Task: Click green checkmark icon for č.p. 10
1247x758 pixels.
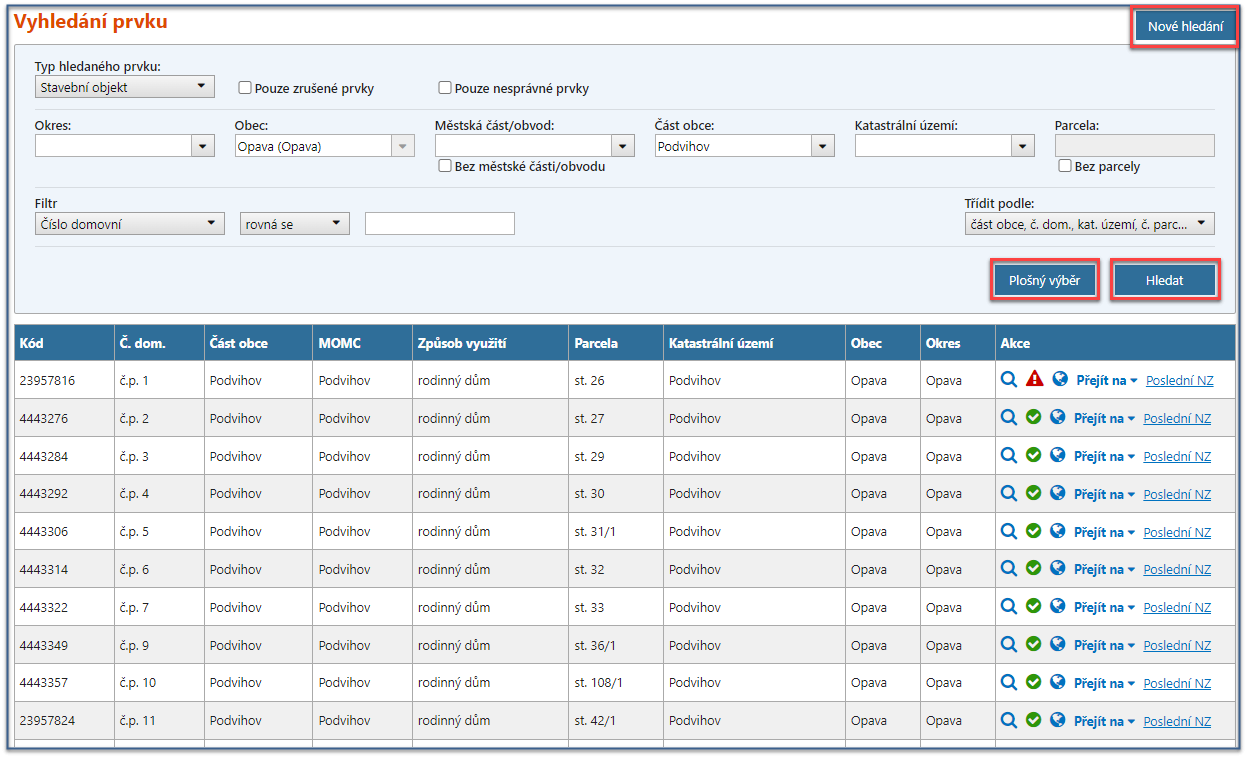Action: pyautogui.click(x=1033, y=682)
